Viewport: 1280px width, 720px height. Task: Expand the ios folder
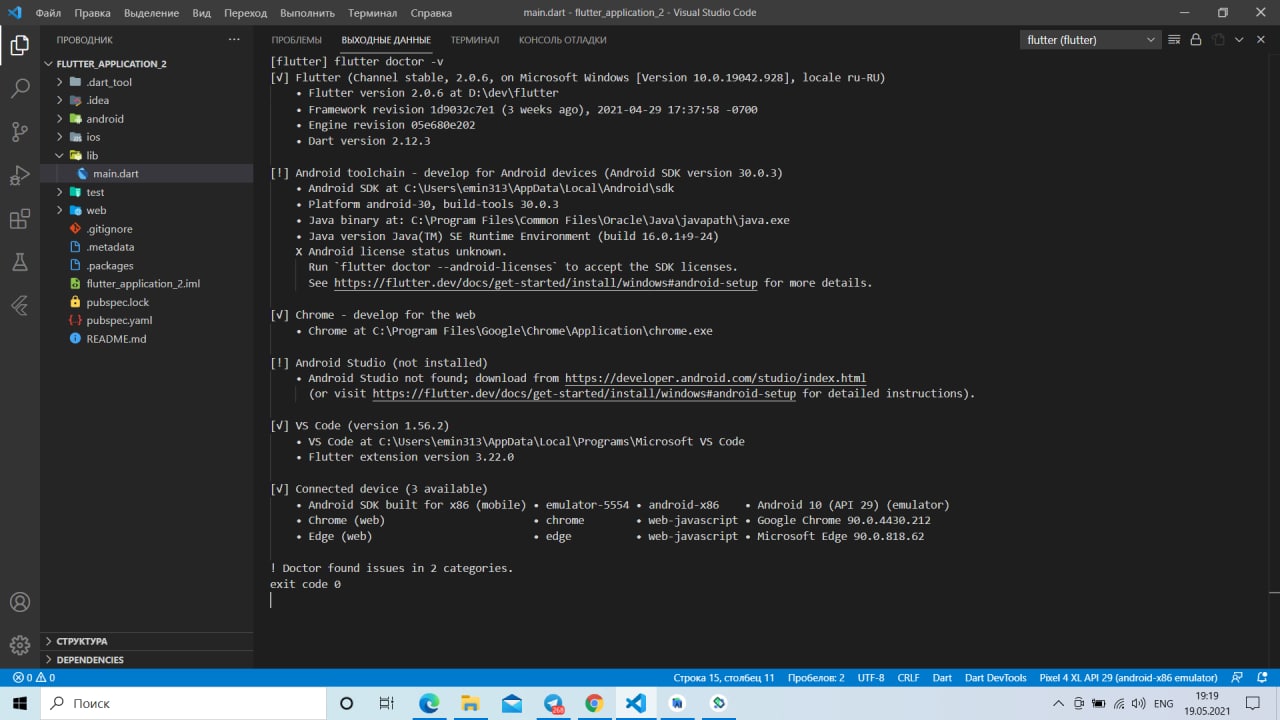61,137
